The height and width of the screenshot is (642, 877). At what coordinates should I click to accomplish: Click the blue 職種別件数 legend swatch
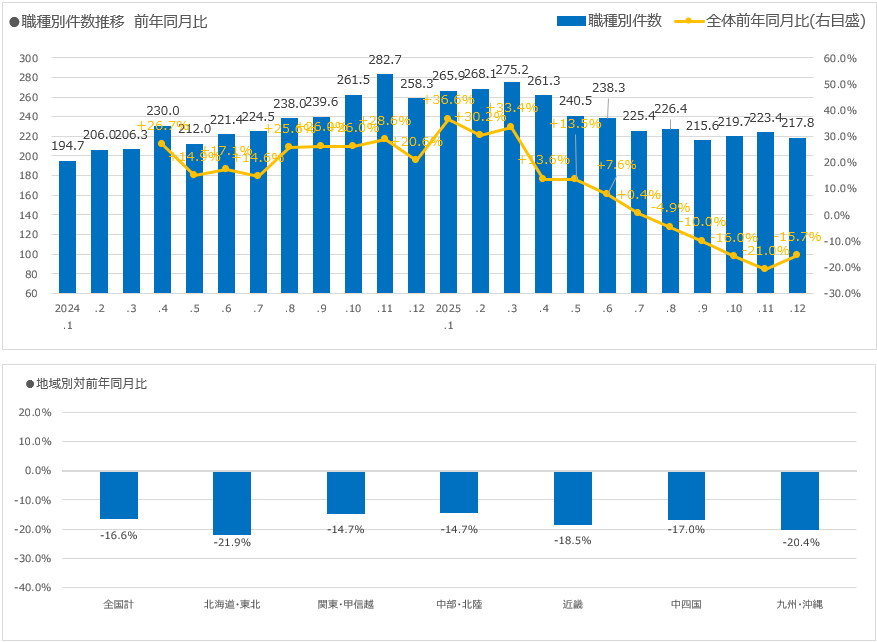[x=570, y=21]
